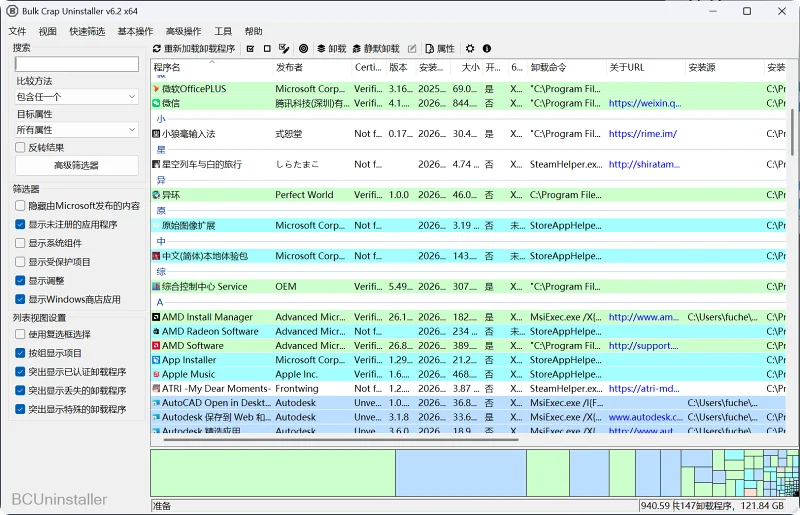Enable the 使用复选框选择 checkbox
The image size is (800, 515).
20,334
